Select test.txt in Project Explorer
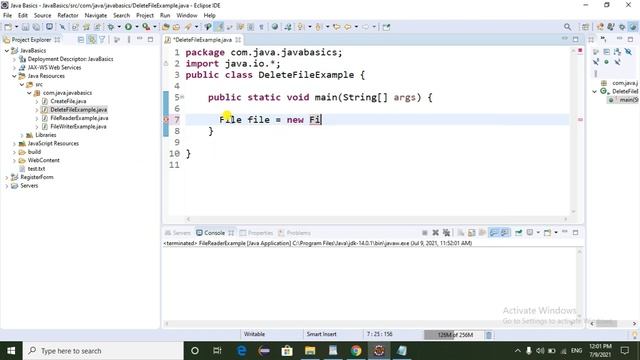Screen dimensions: 640x360 tap(36, 169)
